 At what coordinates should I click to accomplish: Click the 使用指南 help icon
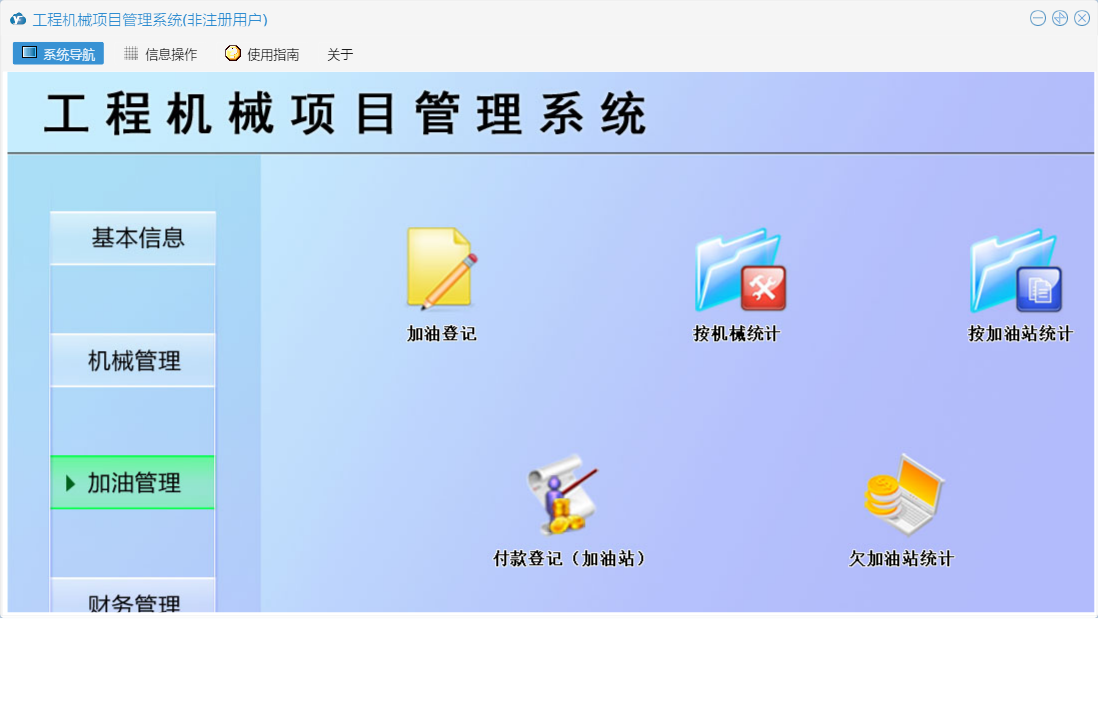[232, 53]
